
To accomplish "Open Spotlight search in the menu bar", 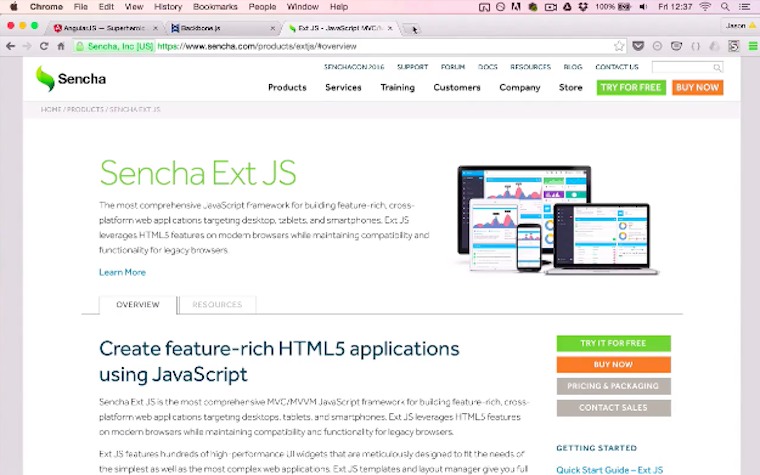I will (x=725, y=7).
